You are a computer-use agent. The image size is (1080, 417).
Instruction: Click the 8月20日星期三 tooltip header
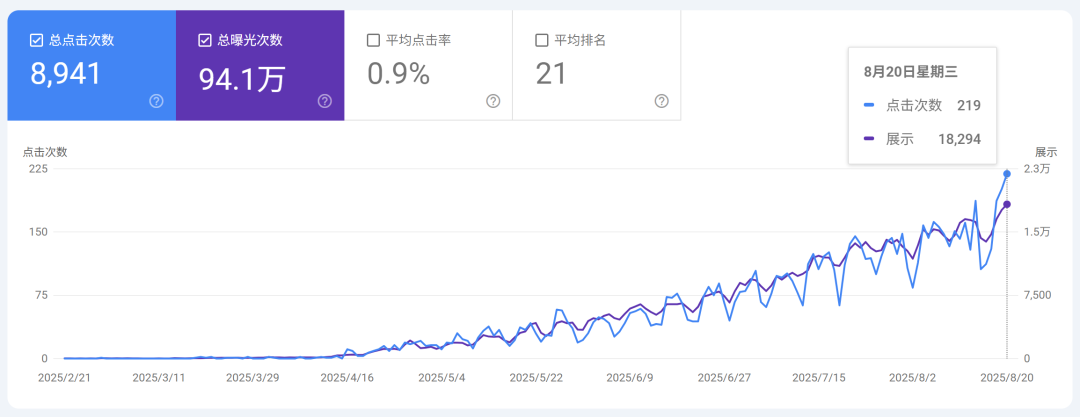pos(911,71)
